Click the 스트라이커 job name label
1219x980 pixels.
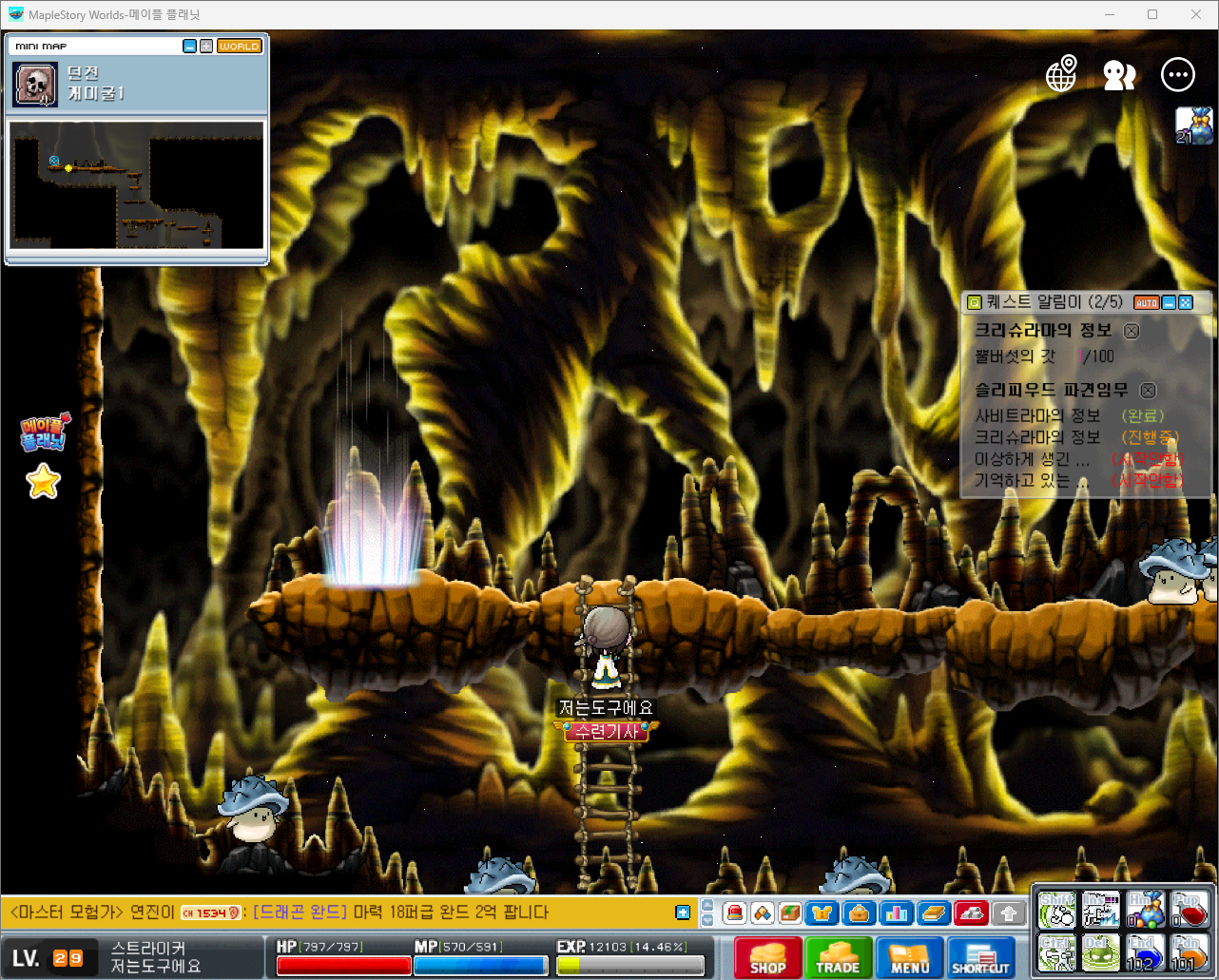pos(148,948)
